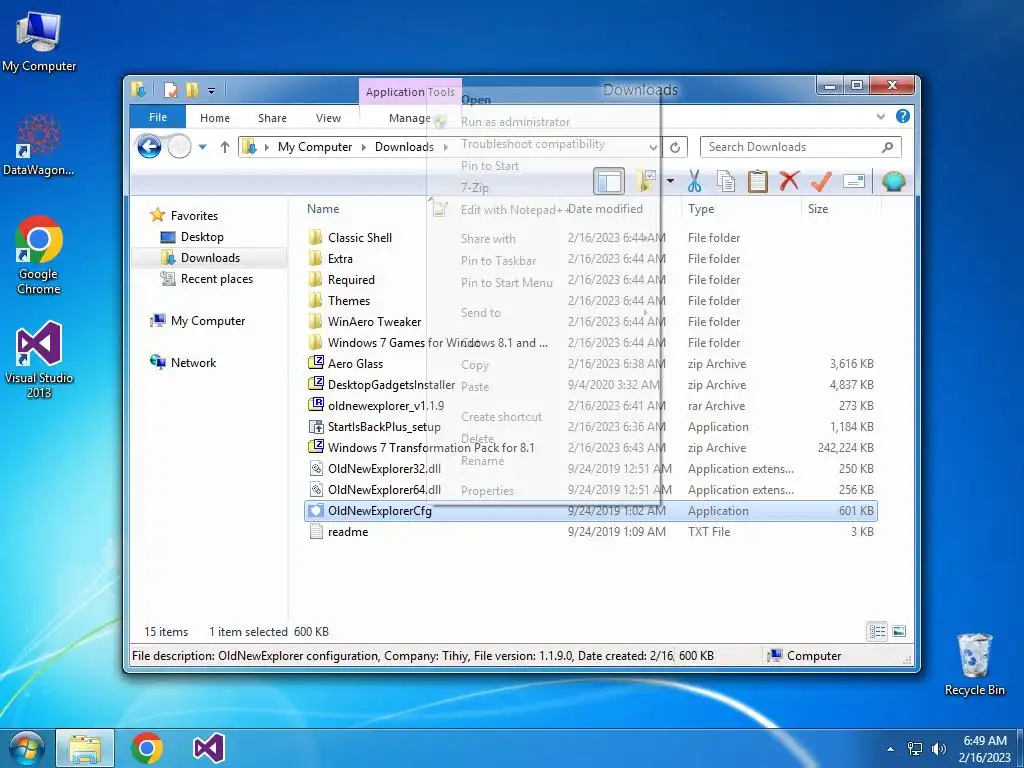Open the File ribbon tab

tap(158, 117)
